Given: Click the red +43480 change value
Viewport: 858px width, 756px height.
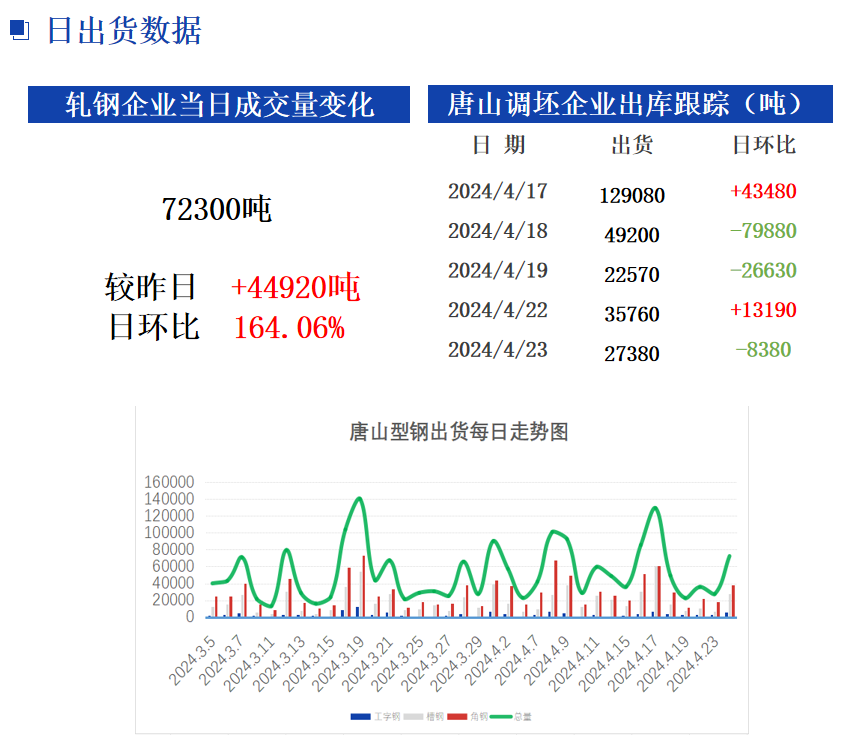Looking at the screenshot, I should coord(764,191).
